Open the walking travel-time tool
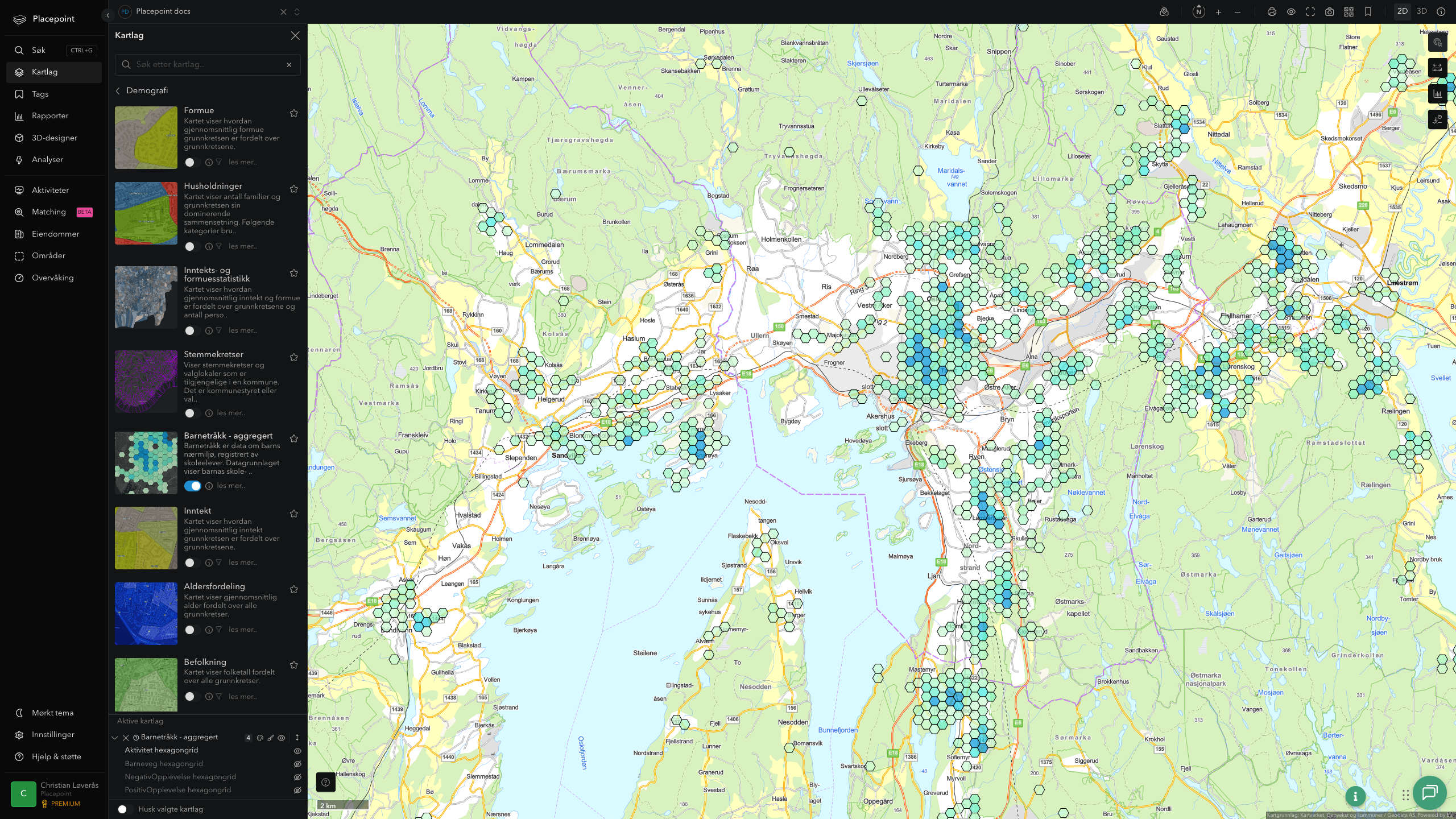Image resolution: width=1456 pixels, height=819 pixels. tap(1437, 119)
